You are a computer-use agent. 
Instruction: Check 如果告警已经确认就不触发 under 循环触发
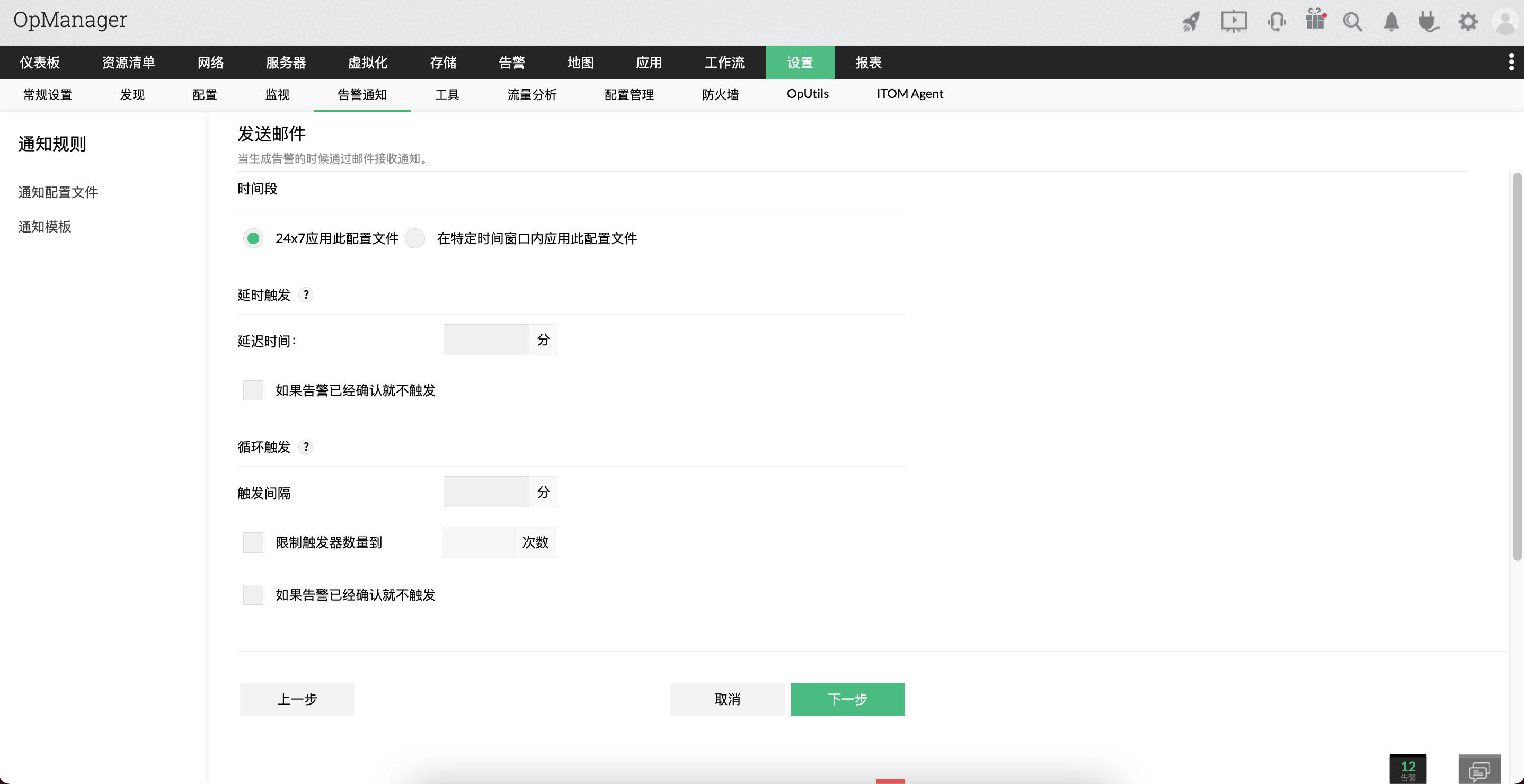253,595
